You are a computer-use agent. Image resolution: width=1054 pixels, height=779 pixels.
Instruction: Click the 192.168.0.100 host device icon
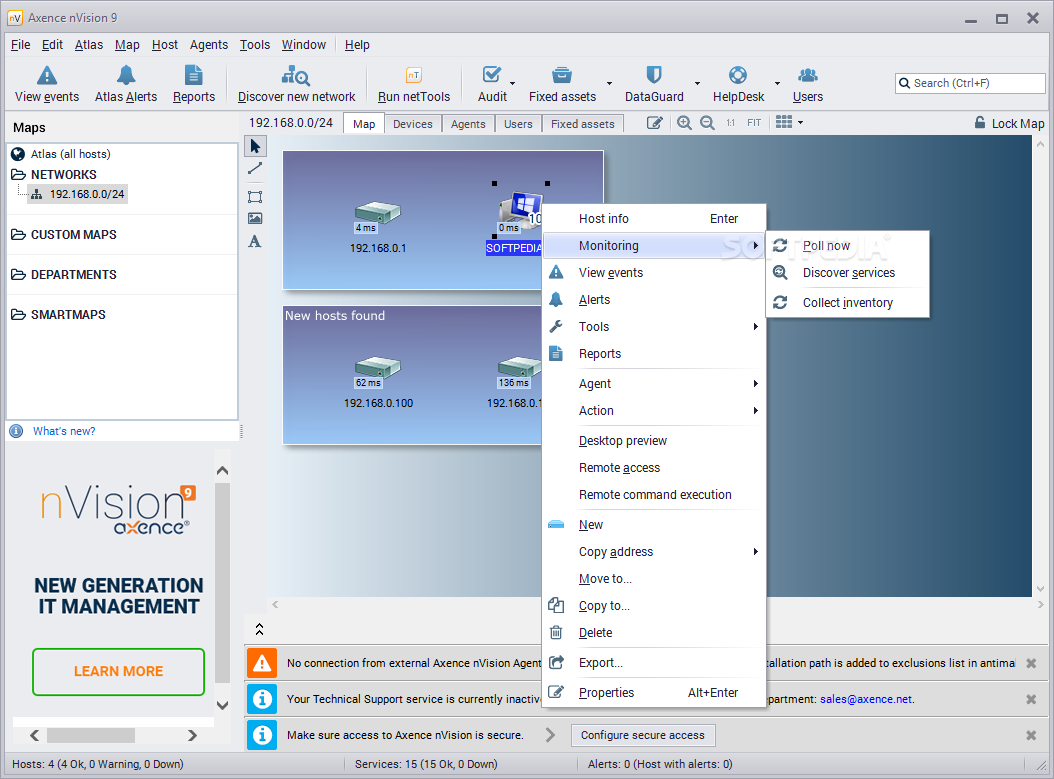(x=377, y=367)
